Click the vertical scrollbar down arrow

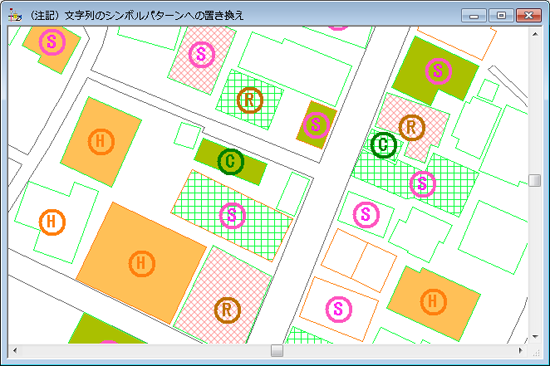point(535,337)
